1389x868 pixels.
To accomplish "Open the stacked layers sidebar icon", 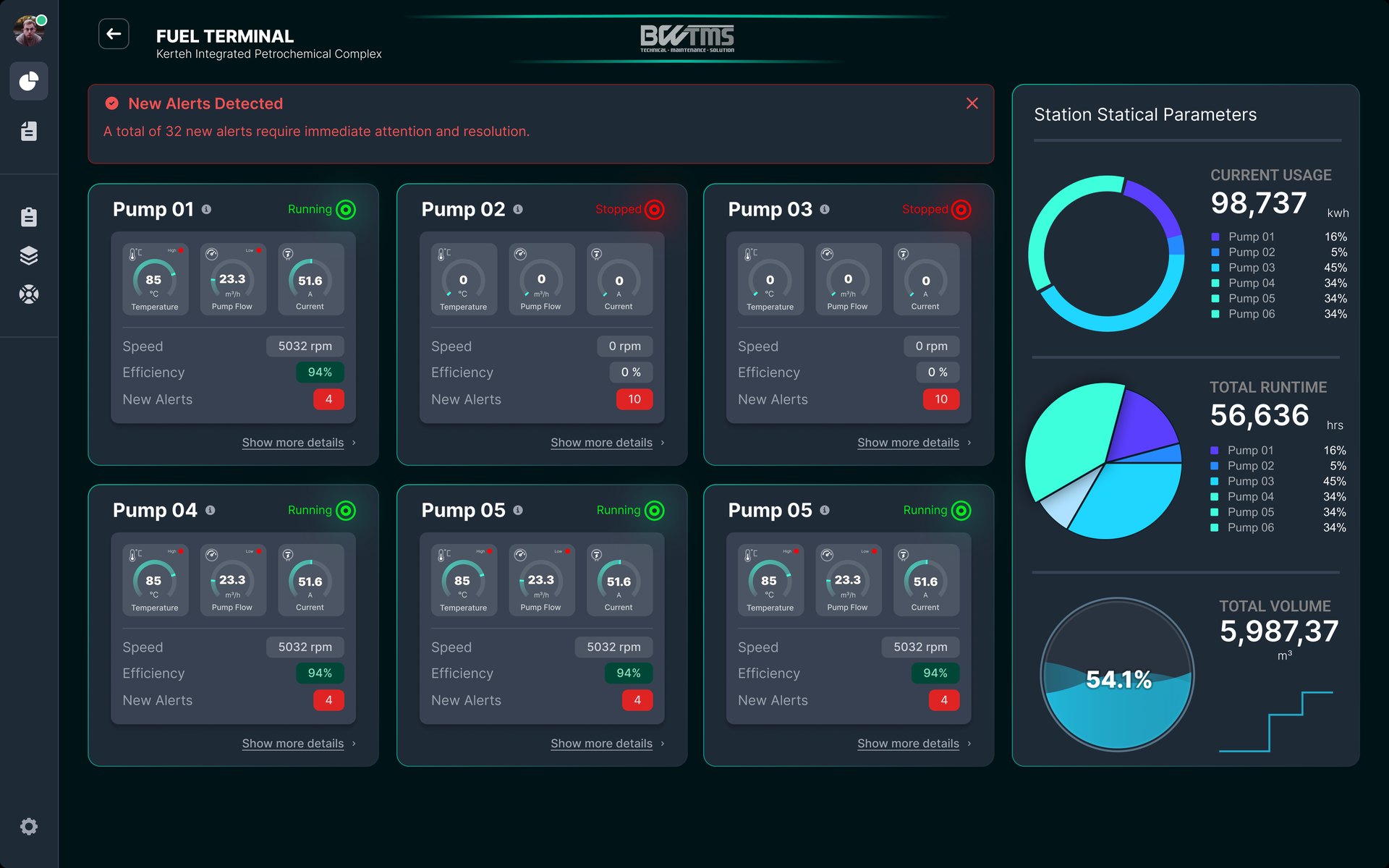I will [29, 255].
